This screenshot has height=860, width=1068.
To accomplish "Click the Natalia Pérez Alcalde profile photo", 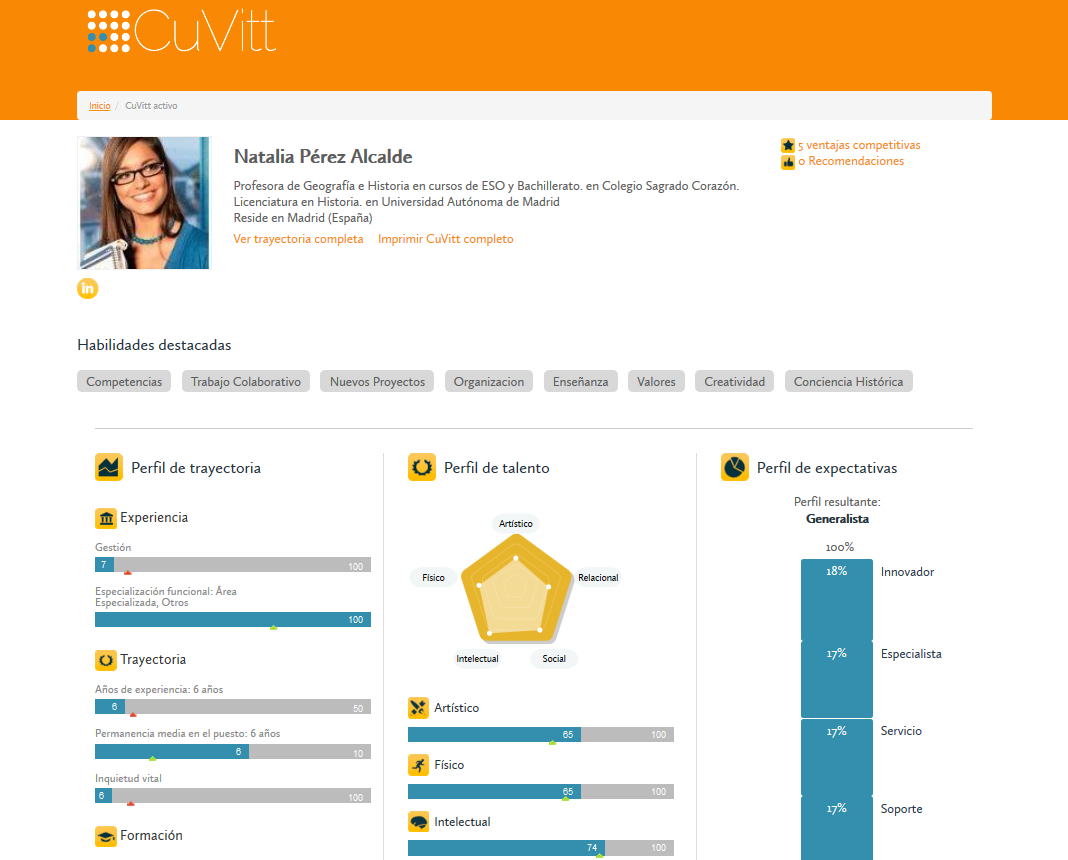I will pyautogui.click(x=144, y=203).
